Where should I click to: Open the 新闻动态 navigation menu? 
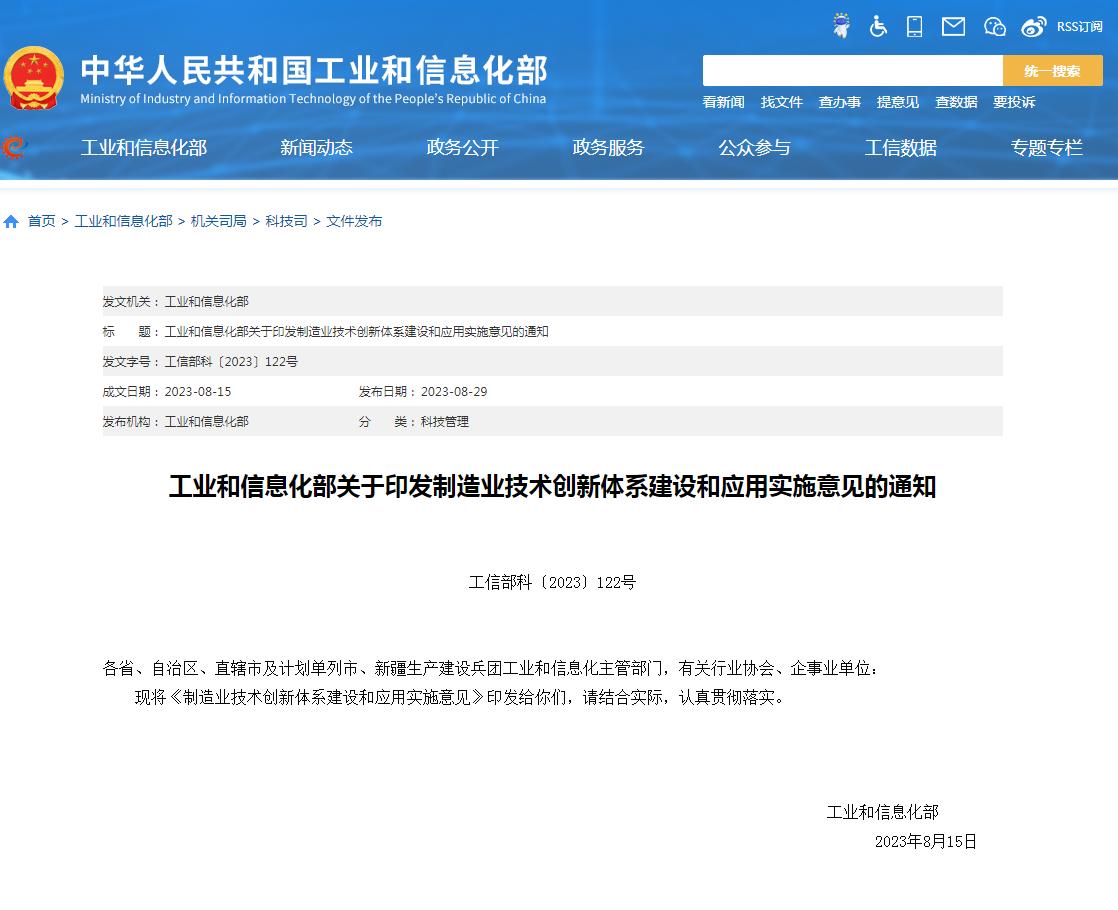[316, 148]
